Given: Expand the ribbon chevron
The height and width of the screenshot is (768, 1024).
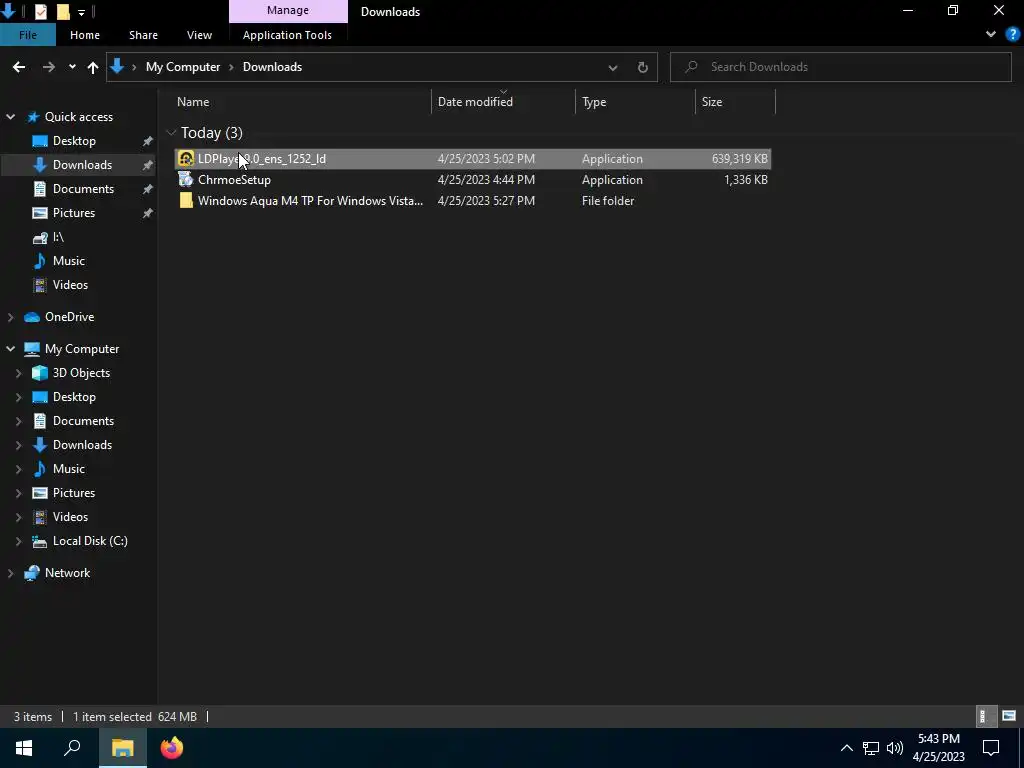Looking at the screenshot, I should (x=991, y=35).
